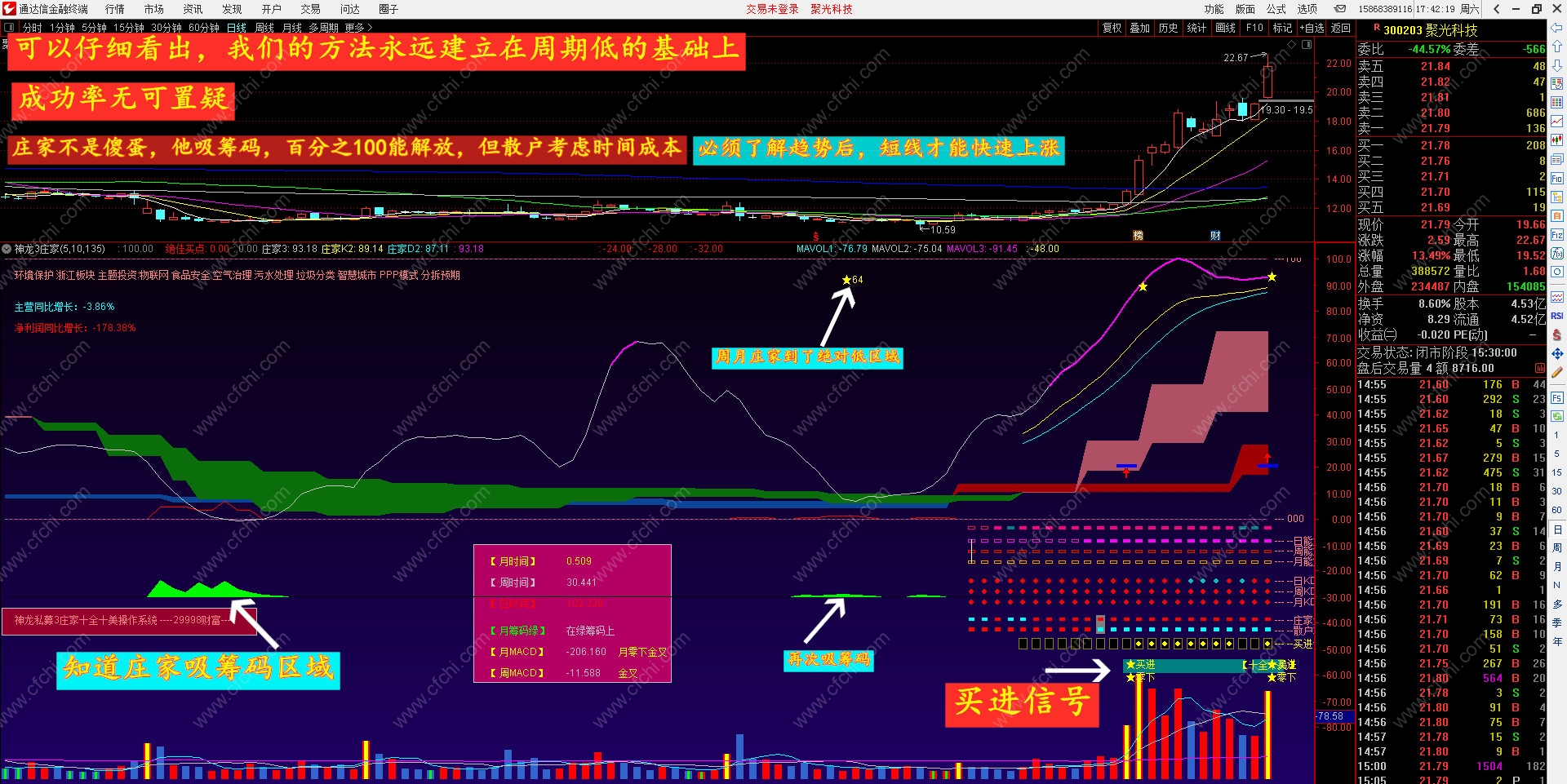The image size is (1567, 784).
Task: Click the 交易未登录 login link
Action: pos(772,9)
